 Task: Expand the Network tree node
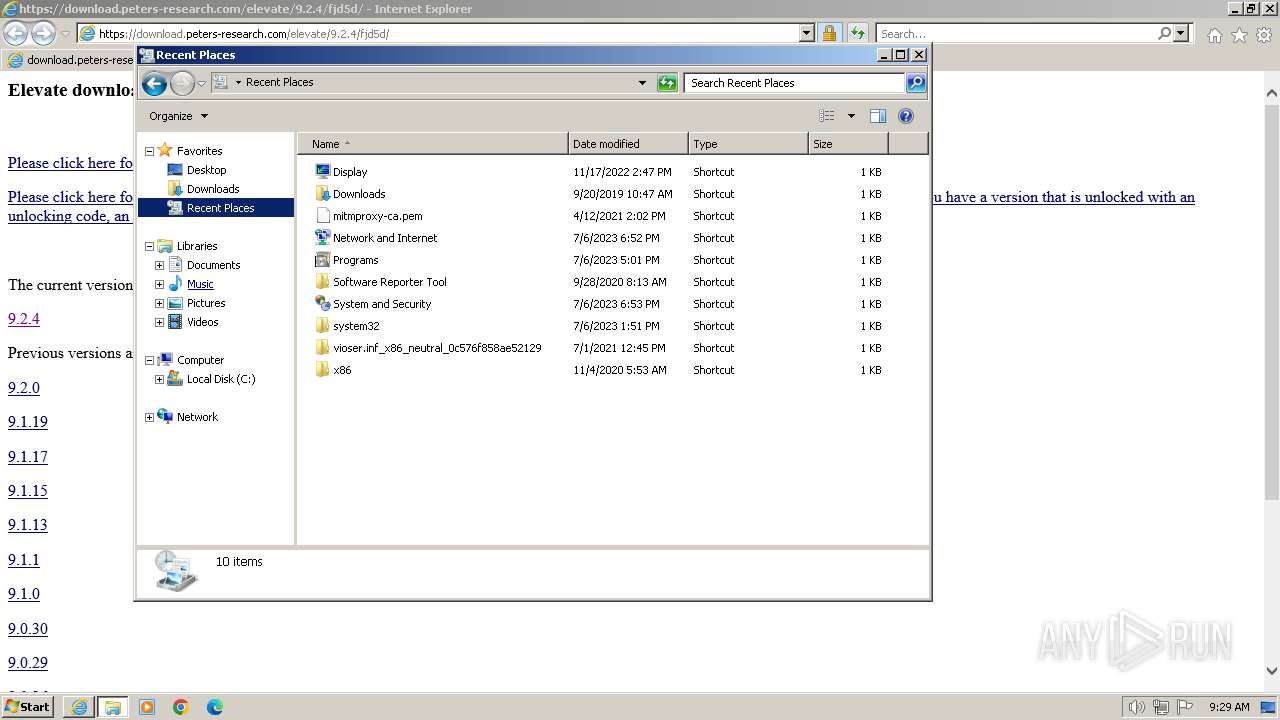click(150, 417)
